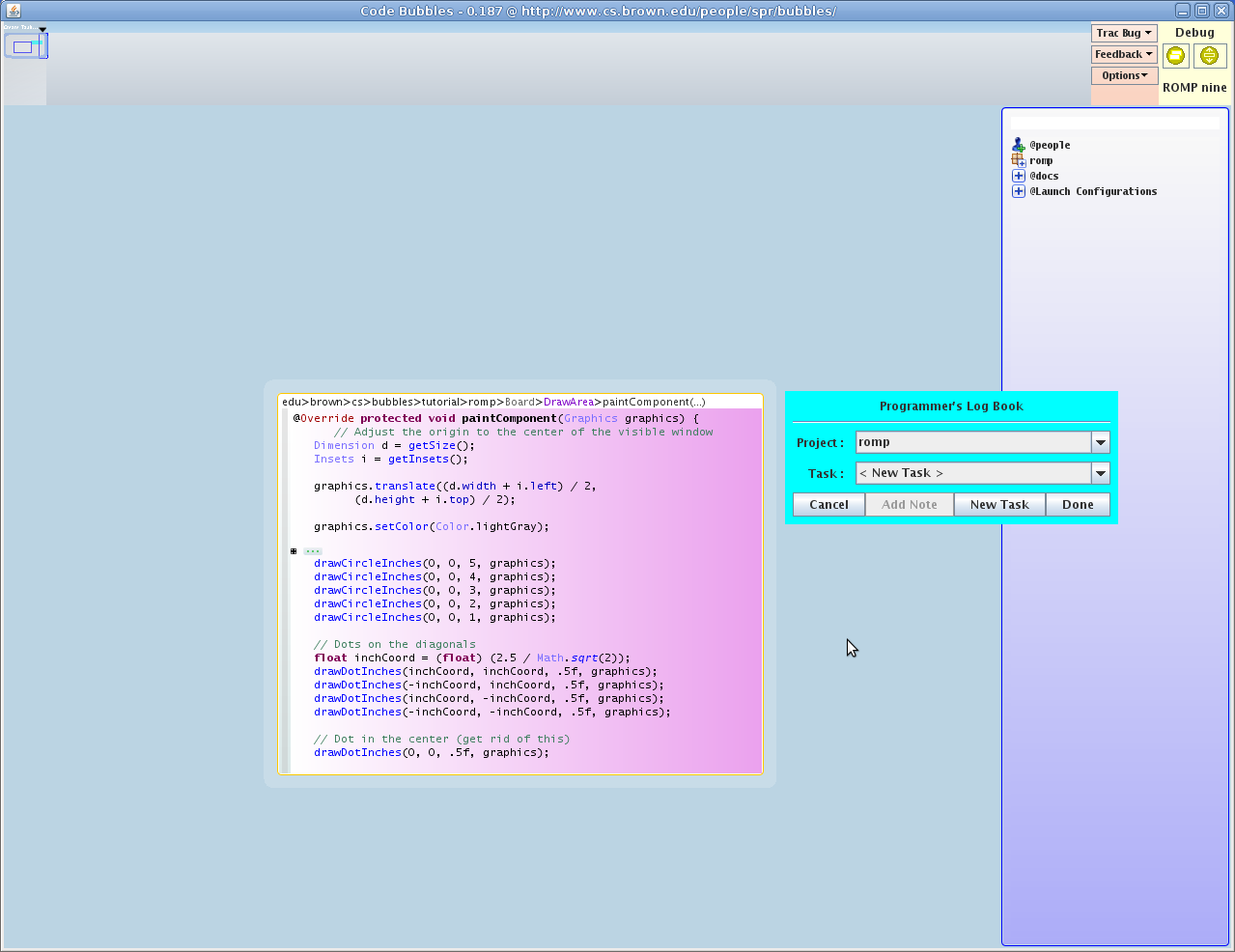Select the @Launch Configurations label

(x=1093, y=191)
